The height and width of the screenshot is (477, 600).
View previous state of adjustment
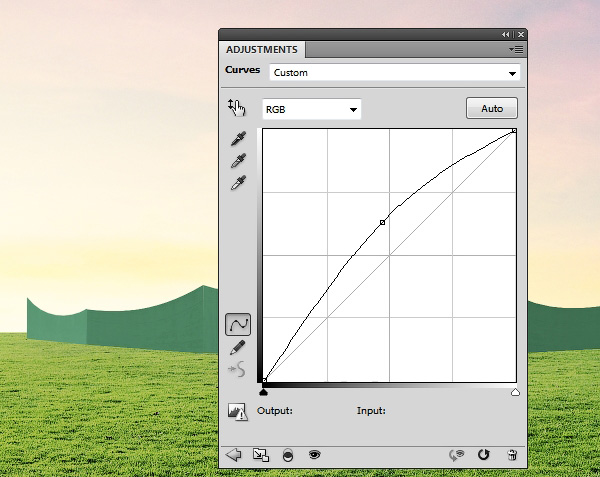(x=456, y=455)
